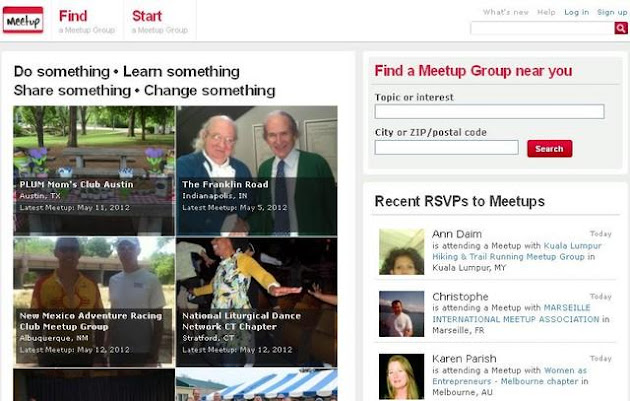Open the striped tent photo tile
The width and height of the screenshot is (630, 401).
pyautogui.click(x=257, y=385)
